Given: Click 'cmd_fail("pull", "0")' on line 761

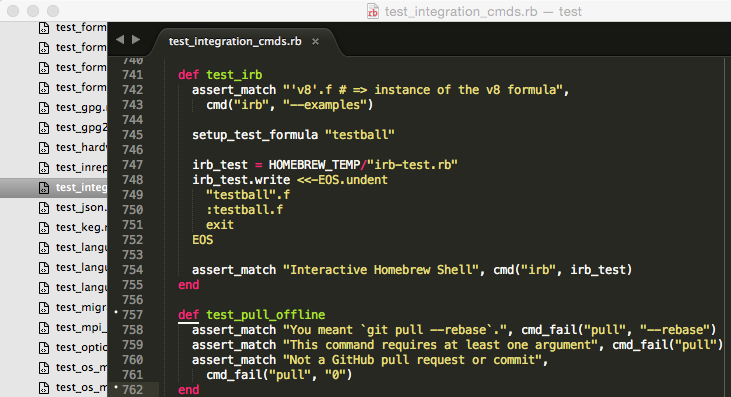Looking at the screenshot, I should [x=279, y=375].
